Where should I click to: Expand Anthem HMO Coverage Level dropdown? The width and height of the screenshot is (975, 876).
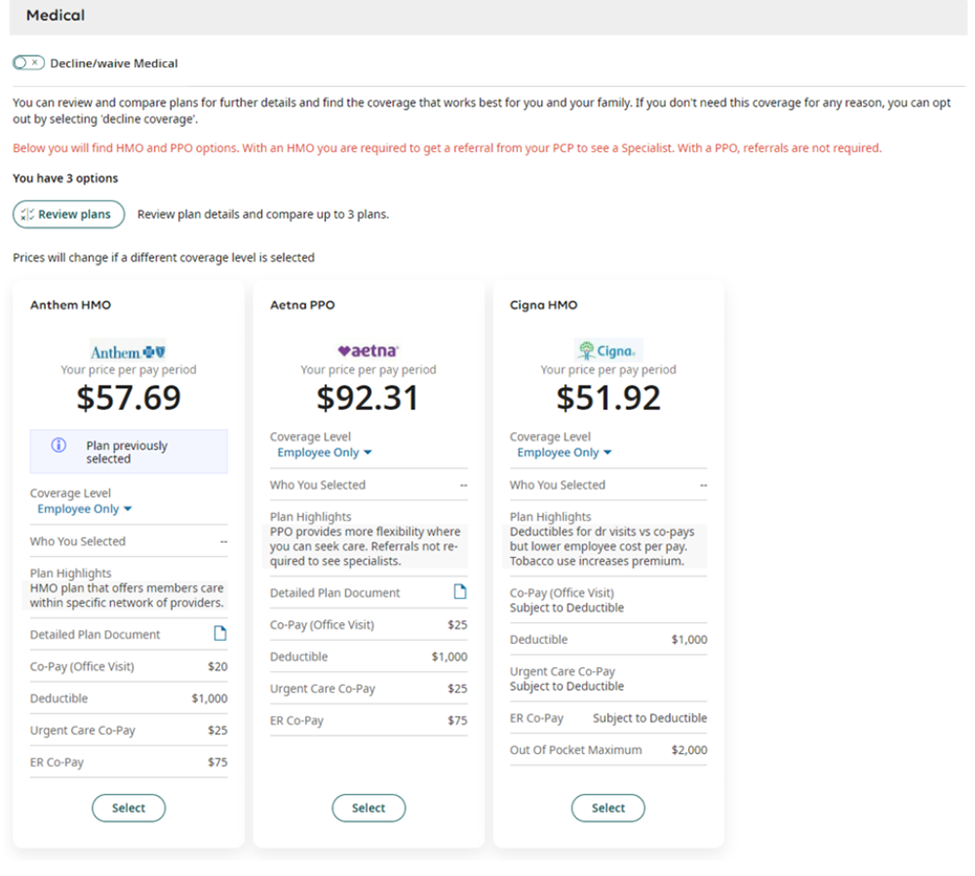click(83, 509)
